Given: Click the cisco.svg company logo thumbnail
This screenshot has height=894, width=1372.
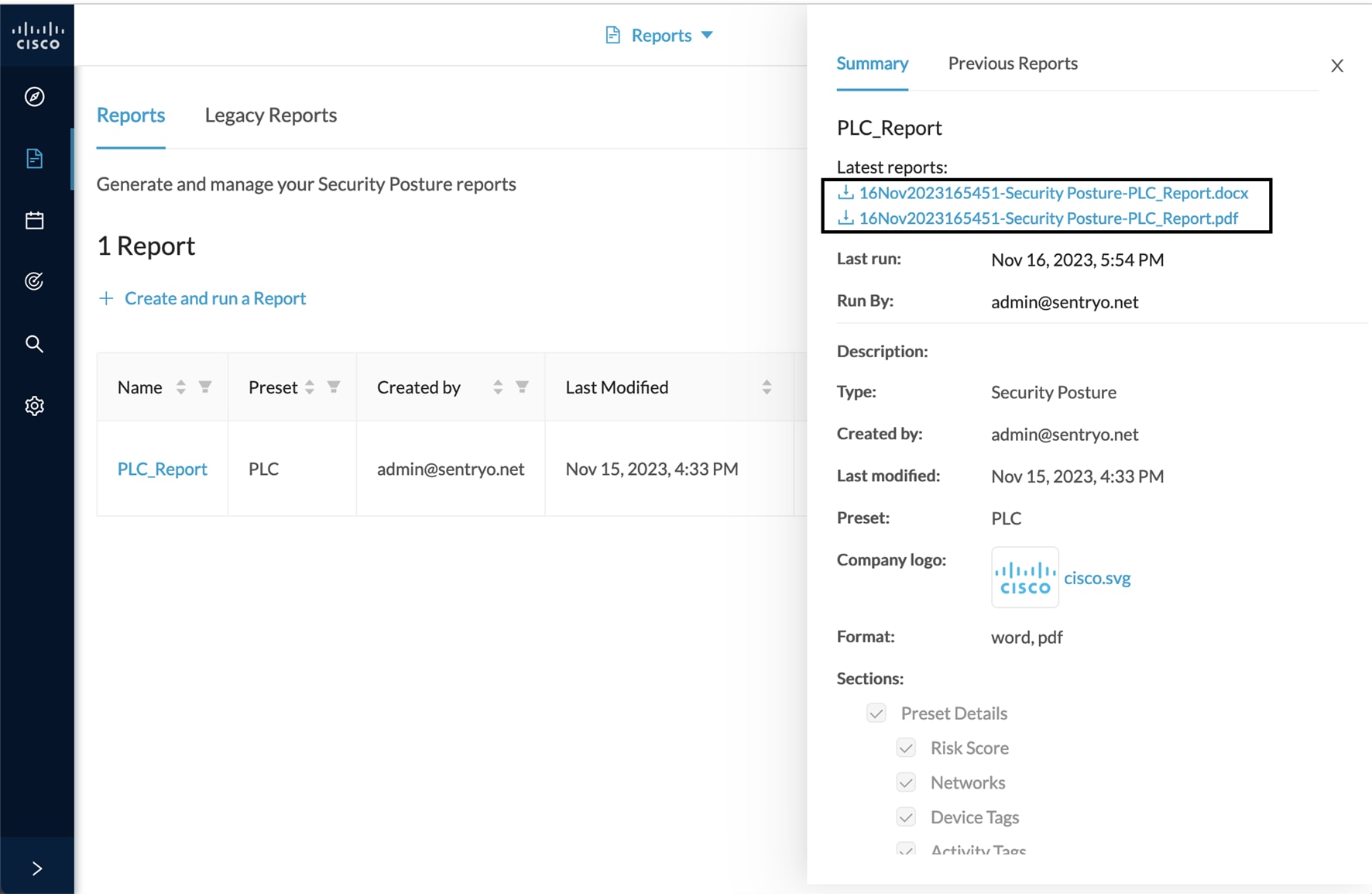Looking at the screenshot, I should point(1024,578).
